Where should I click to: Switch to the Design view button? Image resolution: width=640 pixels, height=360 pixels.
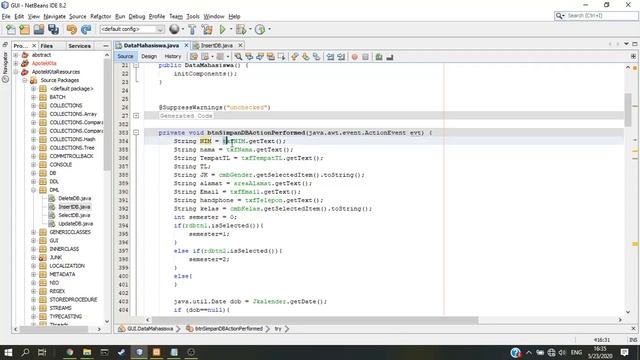[x=149, y=56]
